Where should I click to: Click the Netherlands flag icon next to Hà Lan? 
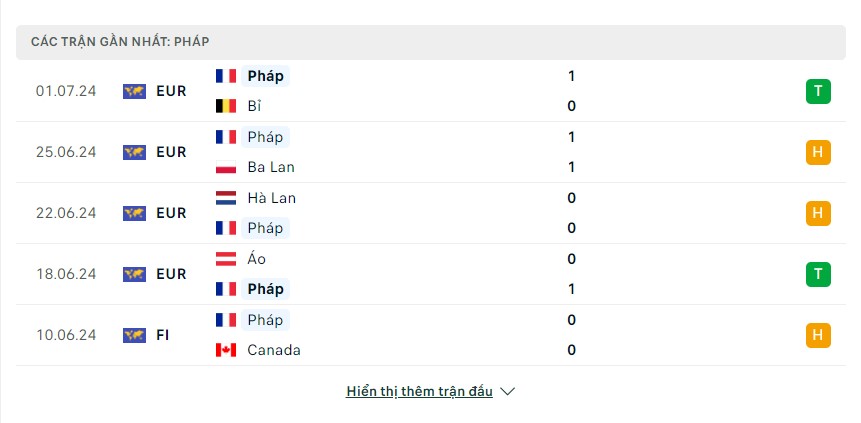(x=226, y=198)
